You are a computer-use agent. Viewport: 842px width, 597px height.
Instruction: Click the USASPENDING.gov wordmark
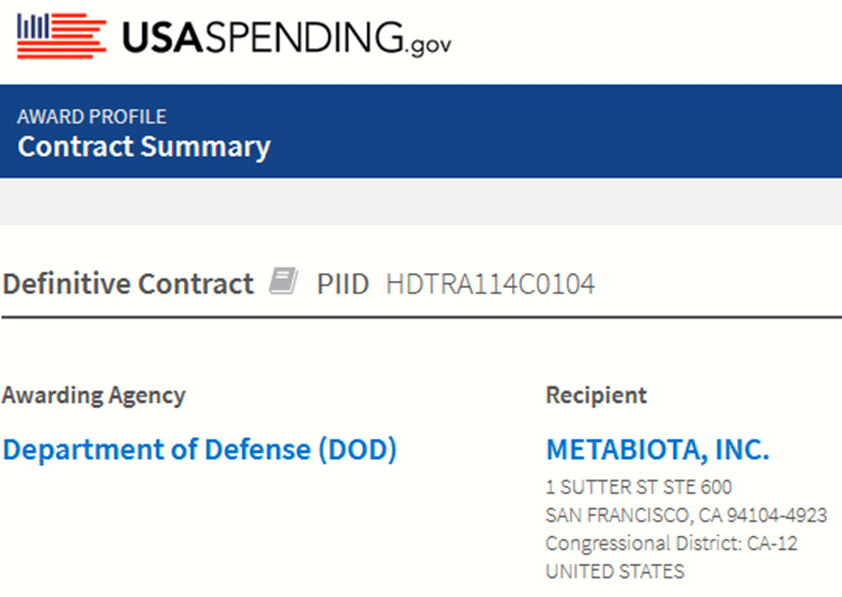287,38
